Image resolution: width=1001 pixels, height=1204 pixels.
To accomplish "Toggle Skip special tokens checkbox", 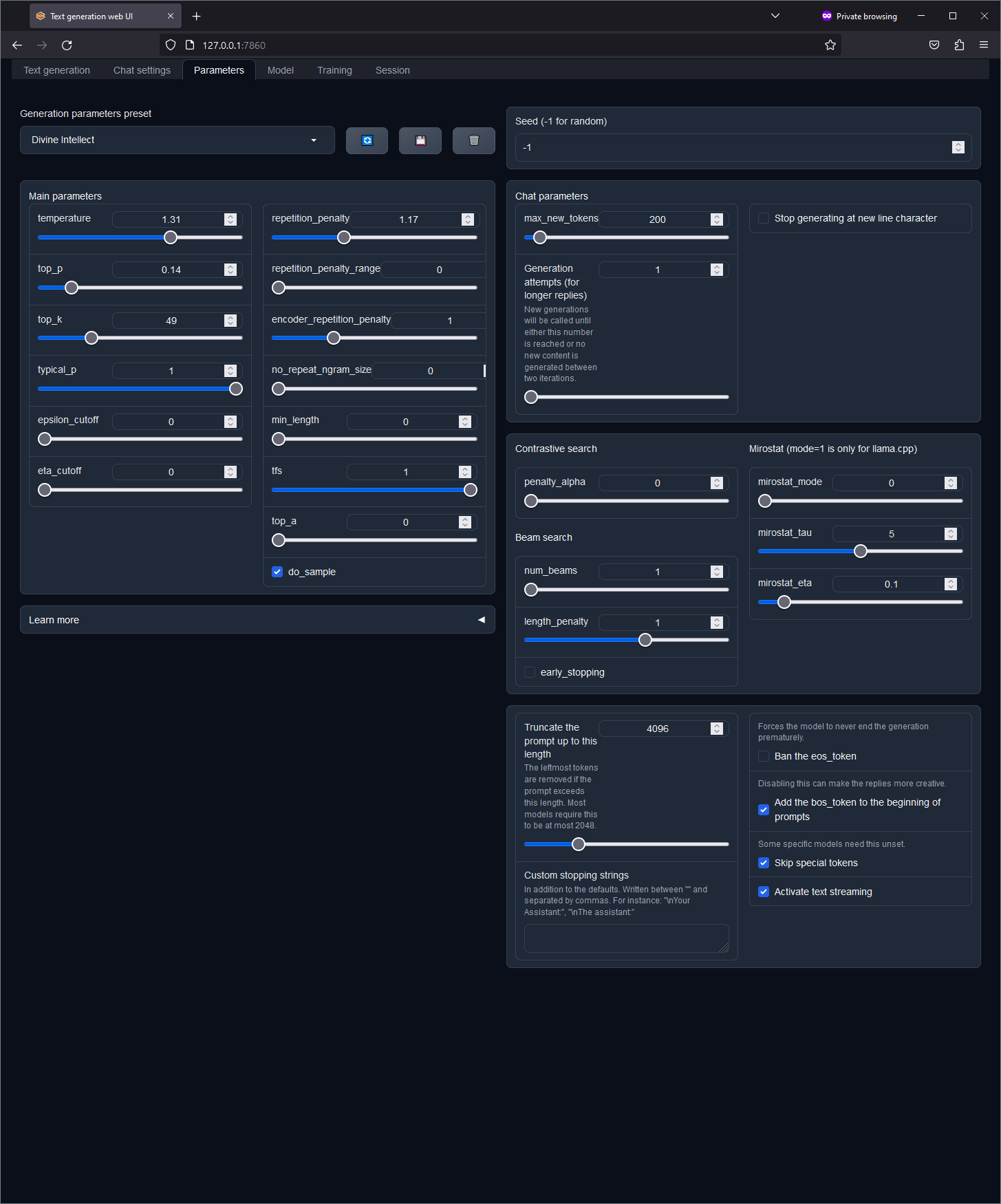I will (764, 863).
